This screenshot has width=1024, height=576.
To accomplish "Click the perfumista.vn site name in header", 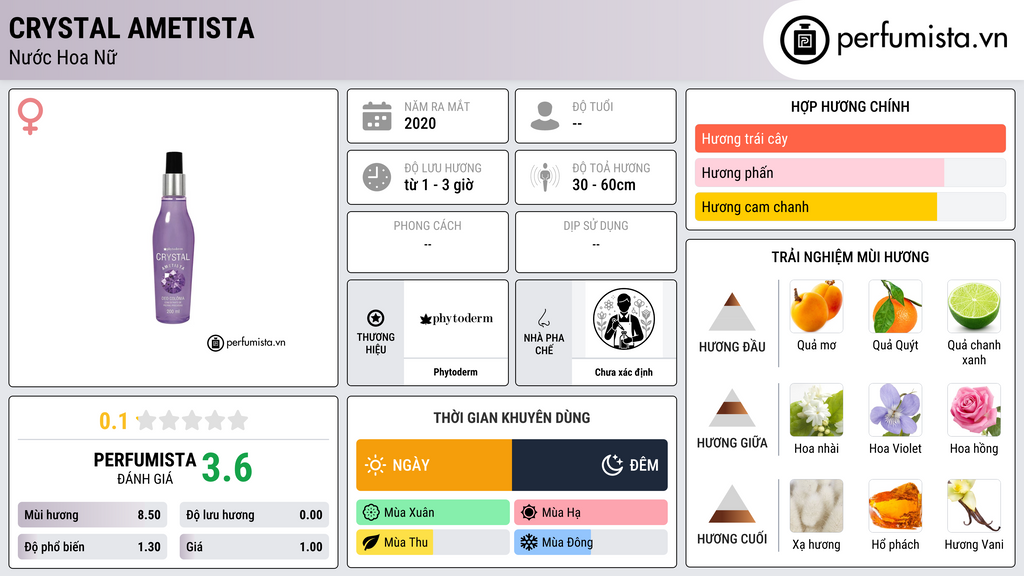I will click(x=922, y=38).
